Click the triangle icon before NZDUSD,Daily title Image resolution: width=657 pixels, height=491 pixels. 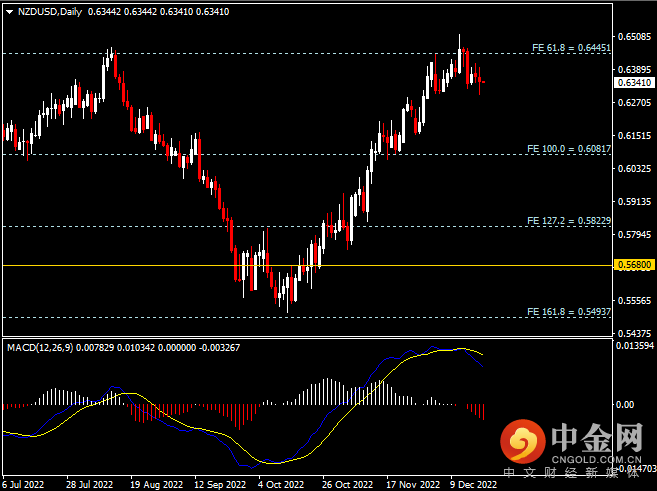(9, 11)
